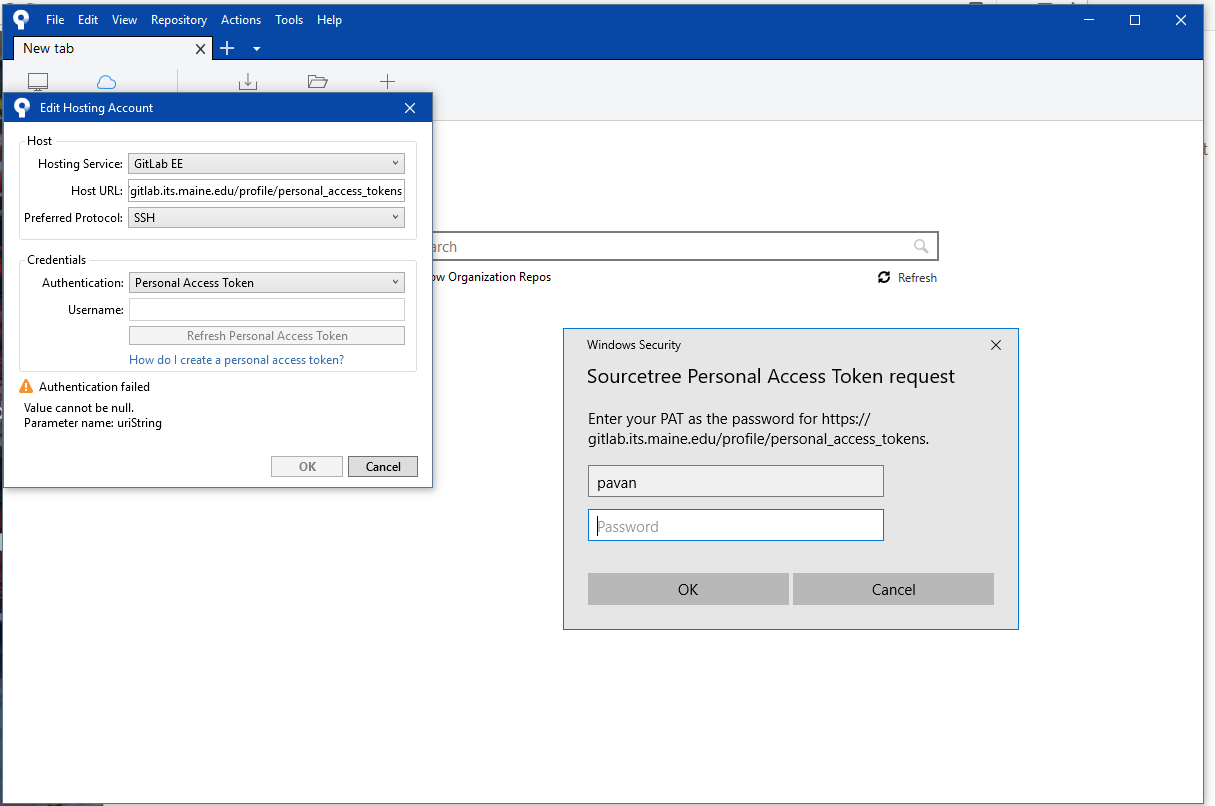The image size is (1215, 806).
Task: Click the Sourcetree logo in the title bar
Action: (x=21, y=20)
